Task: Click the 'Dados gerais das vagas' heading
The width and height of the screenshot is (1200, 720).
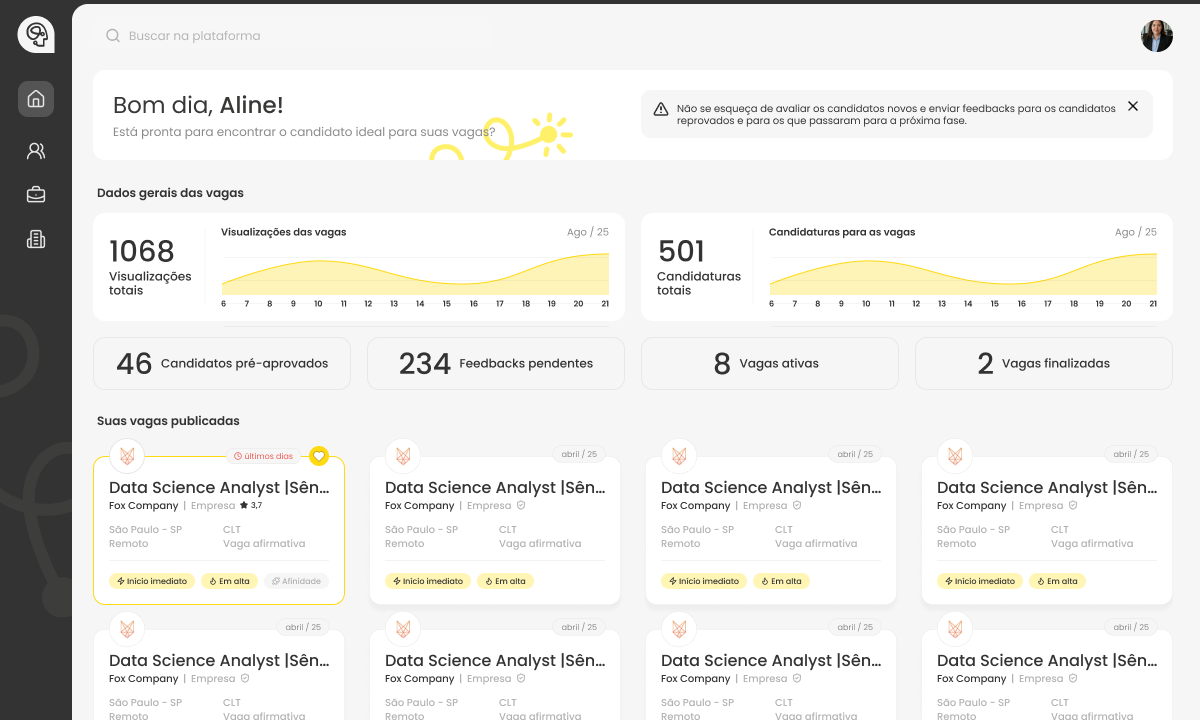Action: click(170, 193)
